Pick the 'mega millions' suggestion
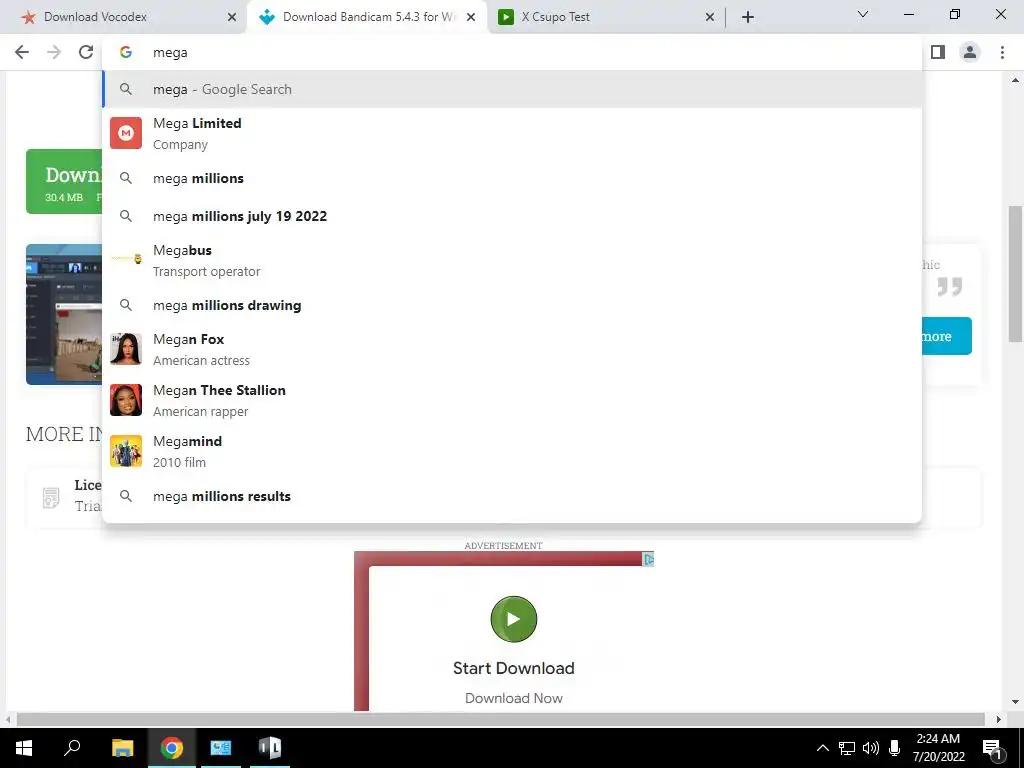The image size is (1024, 768). (513, 178)
